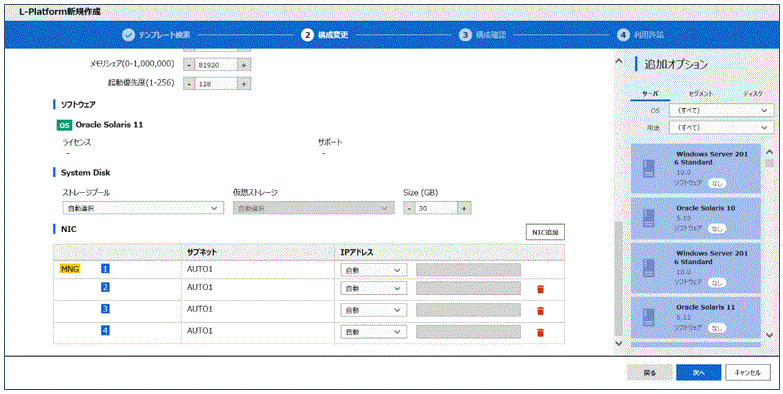Click the green OS badge beside Oracle Solaris 11
Screen dimensions: 783x394
(x=64, y=125)
